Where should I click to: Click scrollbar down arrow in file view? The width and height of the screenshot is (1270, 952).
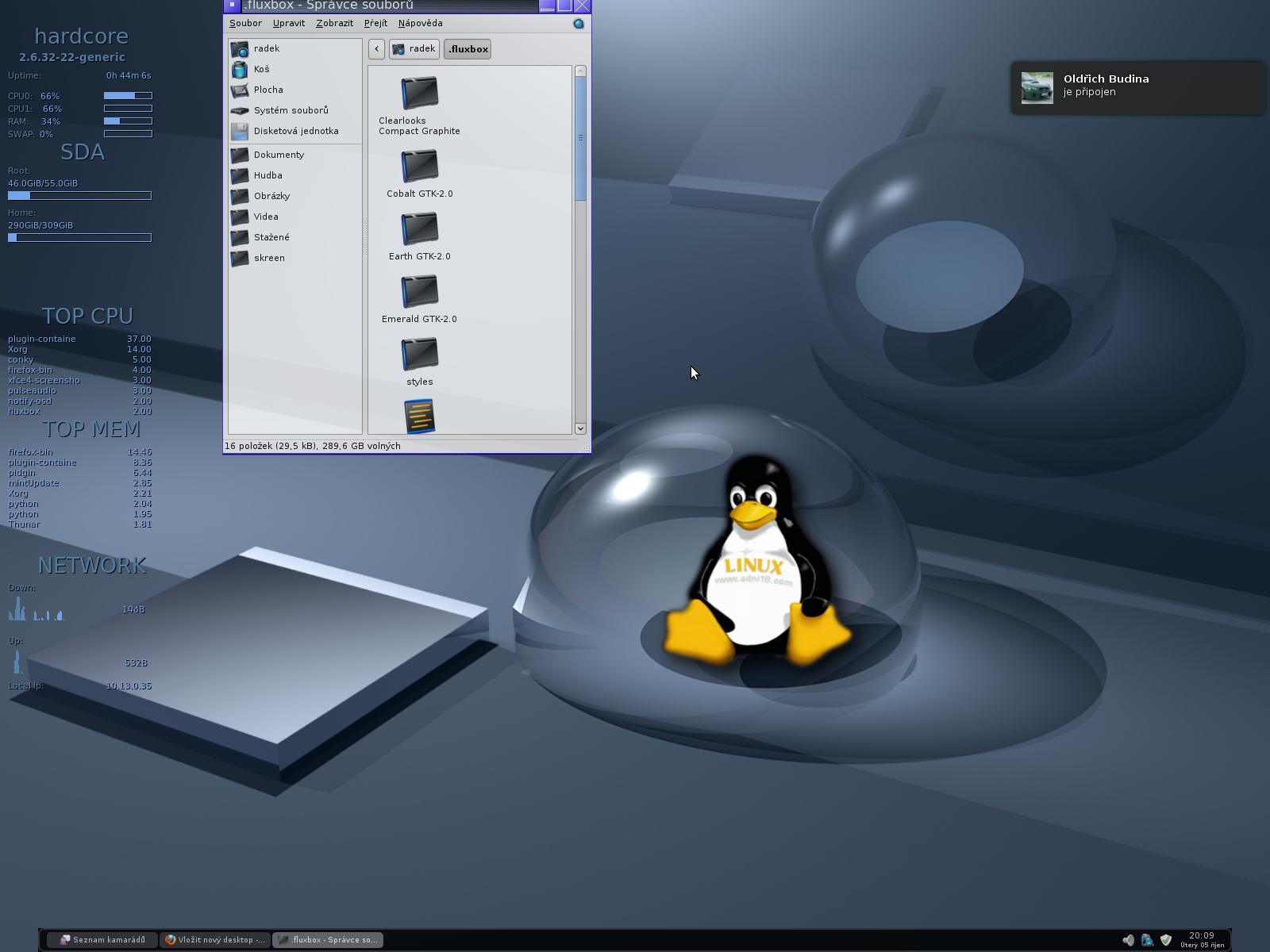[580, 428]
